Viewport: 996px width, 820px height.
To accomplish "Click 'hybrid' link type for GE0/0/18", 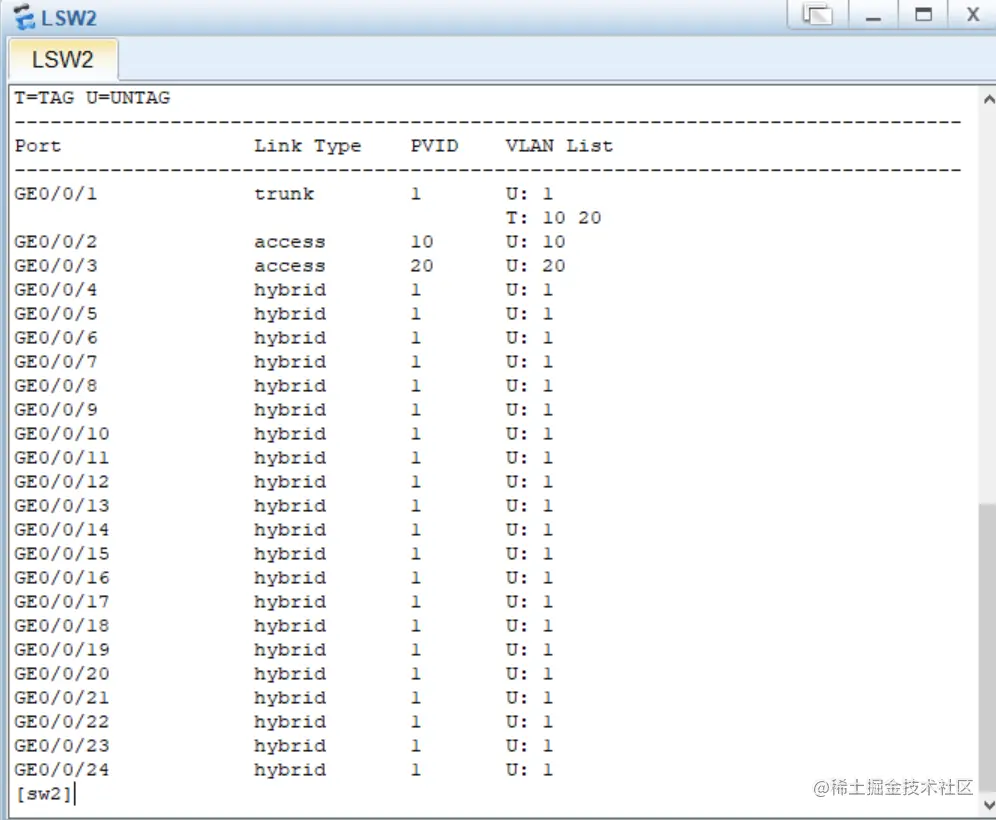I will pyautogui.click(x=290, y=626).
